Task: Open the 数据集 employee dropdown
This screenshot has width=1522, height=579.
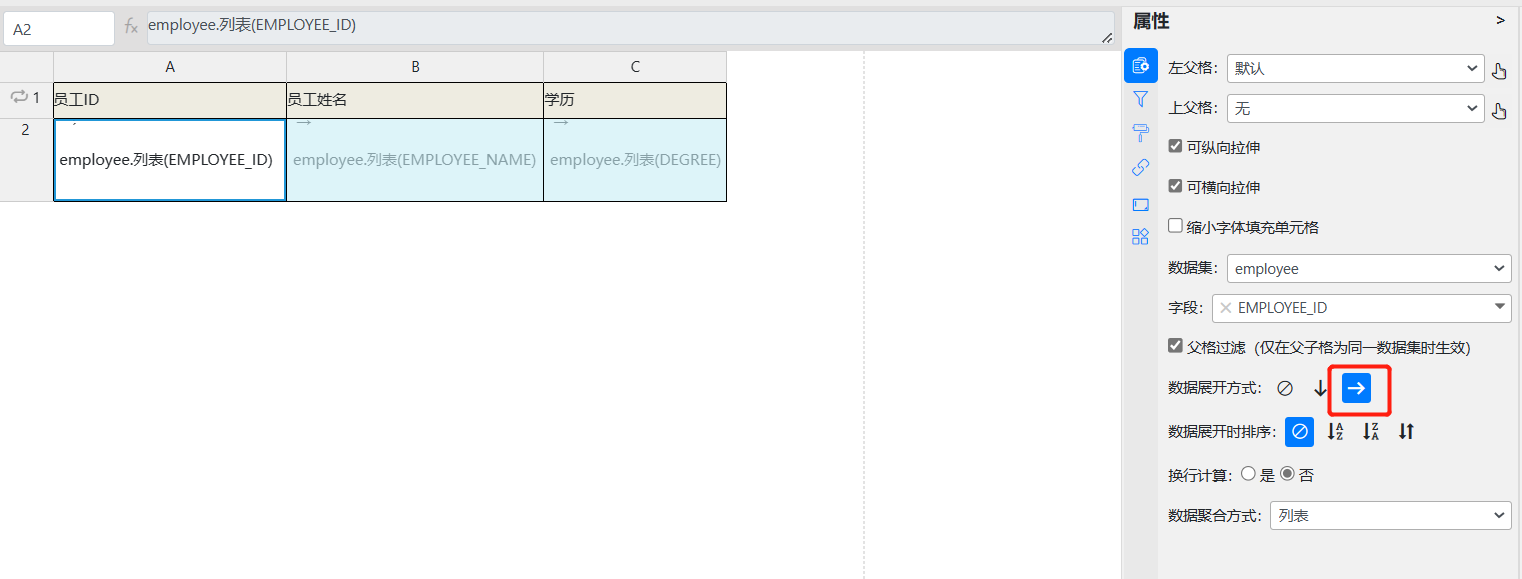Action: pyautogui.click(x=1369, y=269)
